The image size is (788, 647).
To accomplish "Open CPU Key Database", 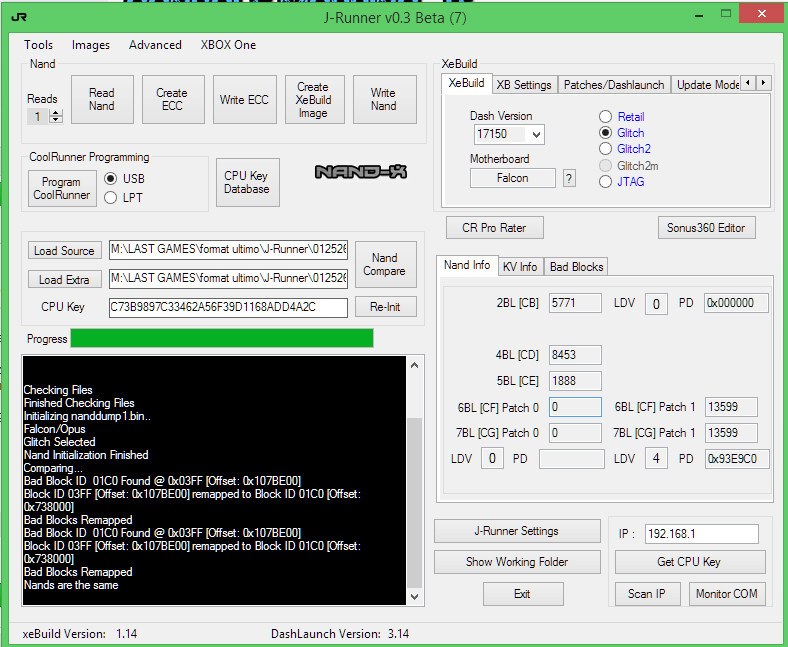I will tap(247, 182).
